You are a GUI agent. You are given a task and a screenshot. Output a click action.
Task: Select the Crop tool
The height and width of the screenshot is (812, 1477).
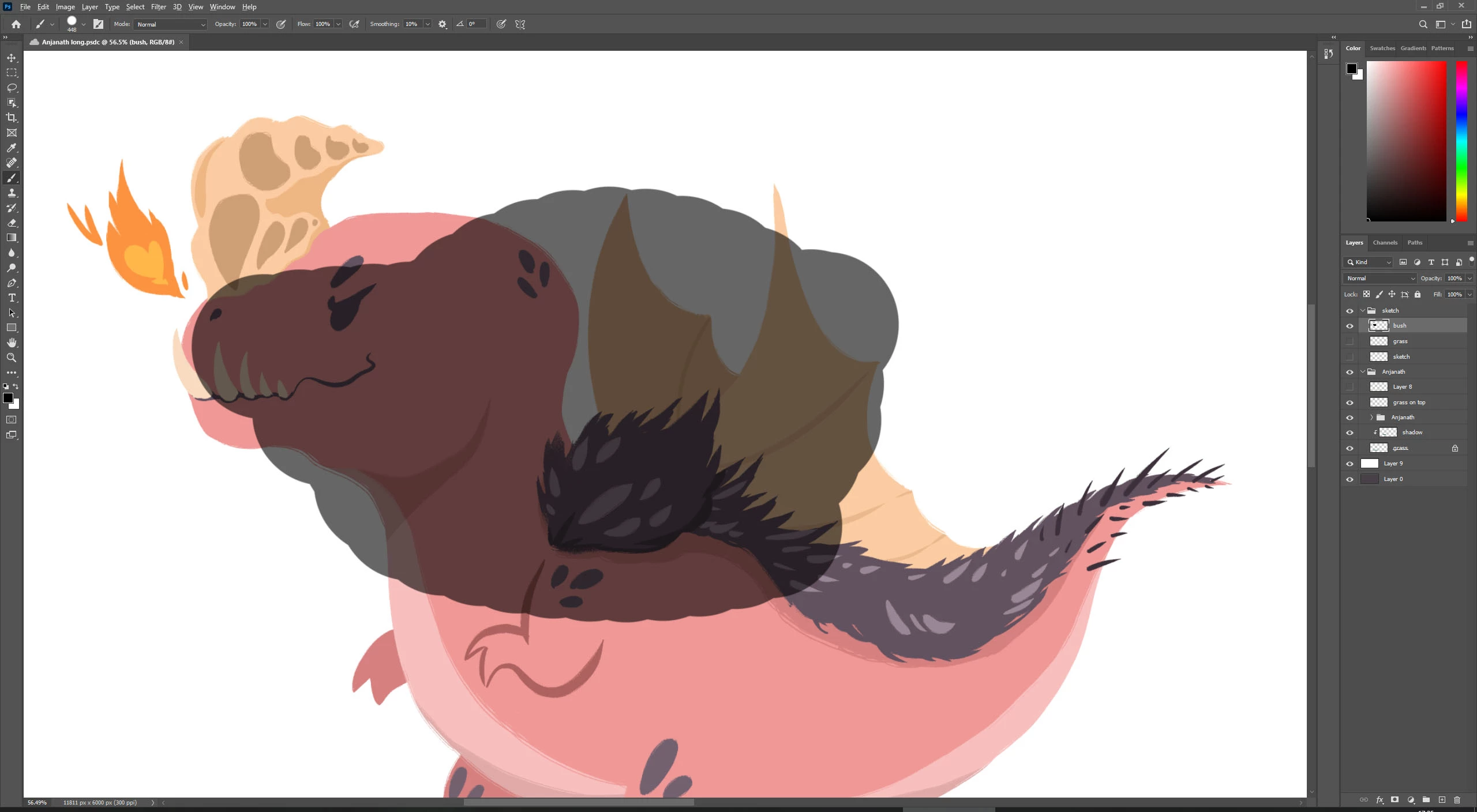[12, 118]
